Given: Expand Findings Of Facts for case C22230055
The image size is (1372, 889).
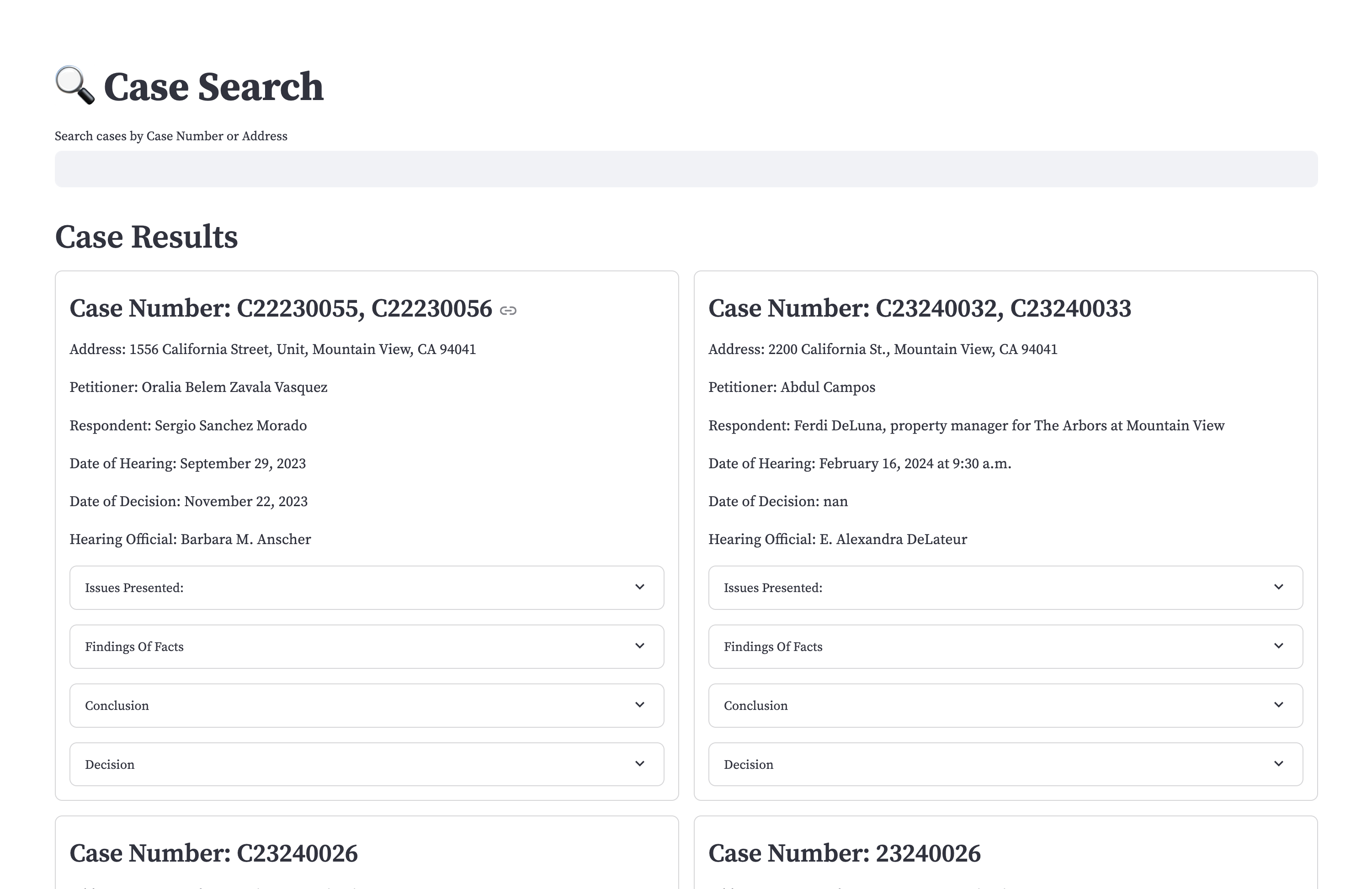Looking at the screenshot, I should [x=366, y=646].
